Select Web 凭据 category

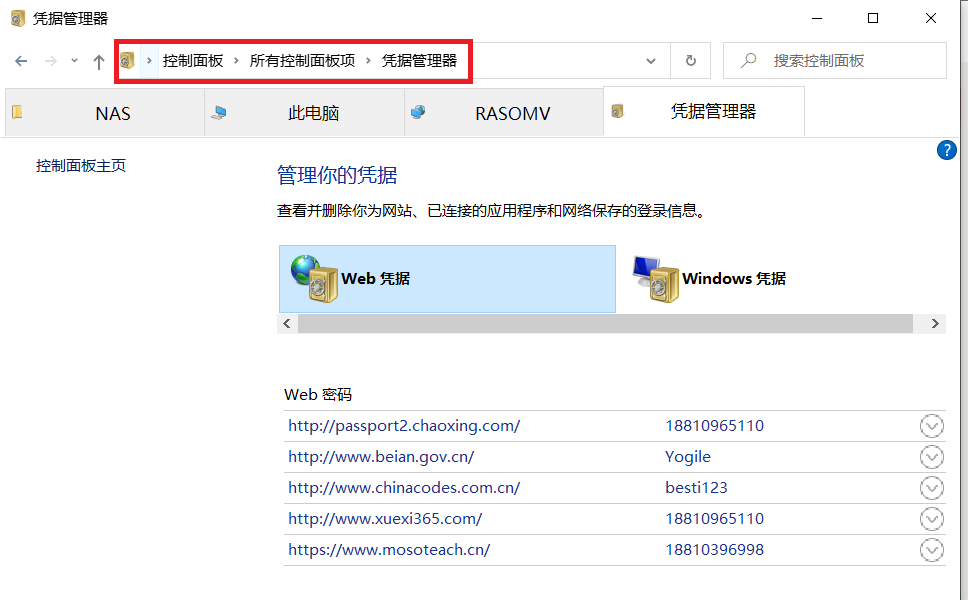coord(447,278)
